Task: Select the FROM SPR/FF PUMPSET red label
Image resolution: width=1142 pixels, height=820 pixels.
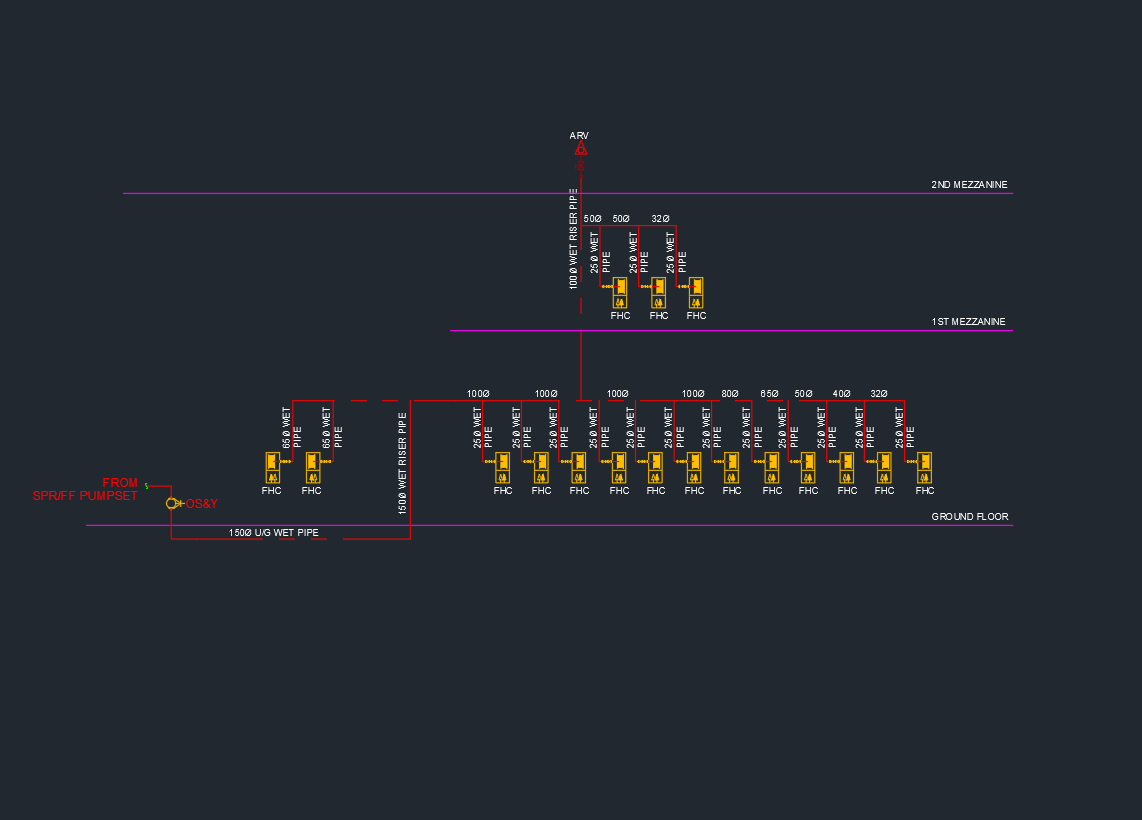Action: (x=86, y=489)
